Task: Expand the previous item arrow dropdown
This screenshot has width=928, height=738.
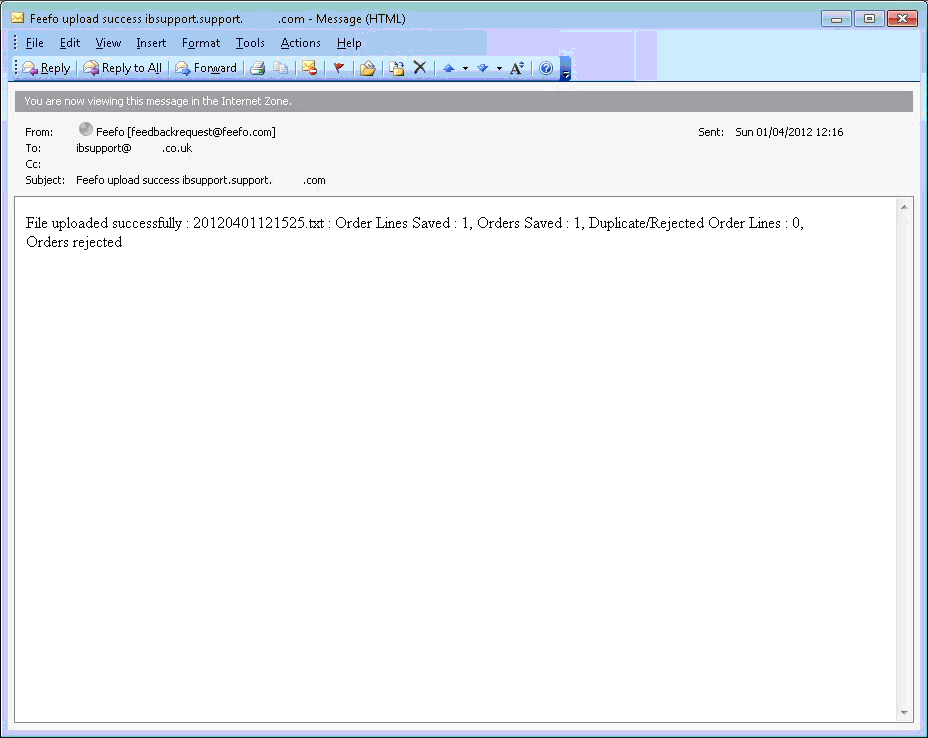Action: (x=465, y=68)
